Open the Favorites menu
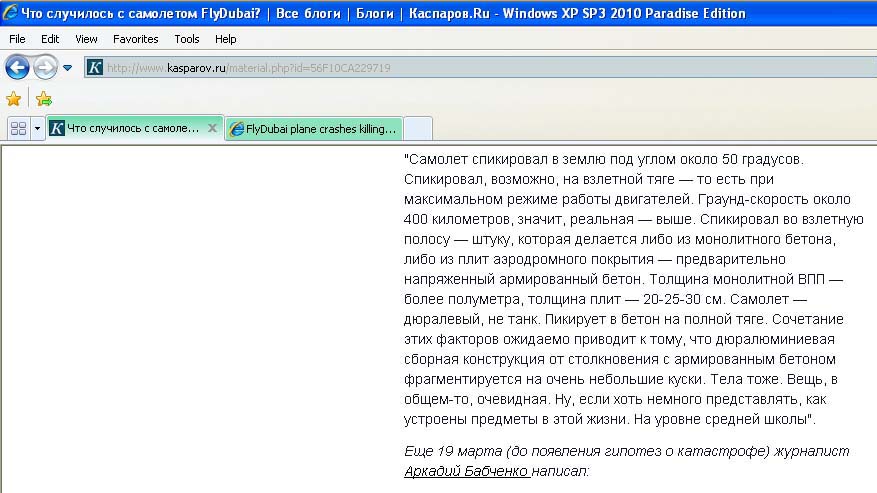This screenshot has height=493, width=877. tap(135, 39)
